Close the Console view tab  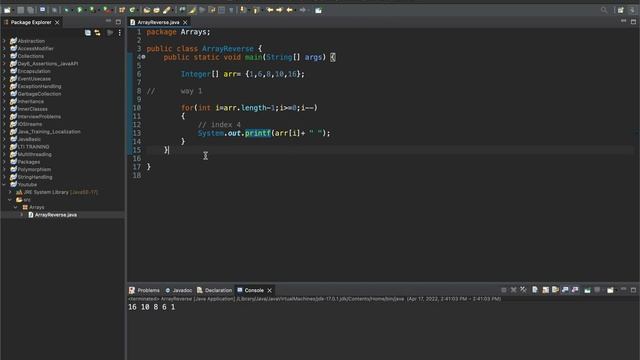(269, 290)
